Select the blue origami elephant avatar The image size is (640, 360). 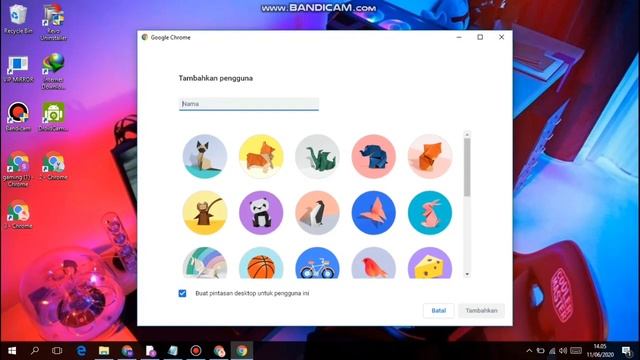[x=373, y=156]
